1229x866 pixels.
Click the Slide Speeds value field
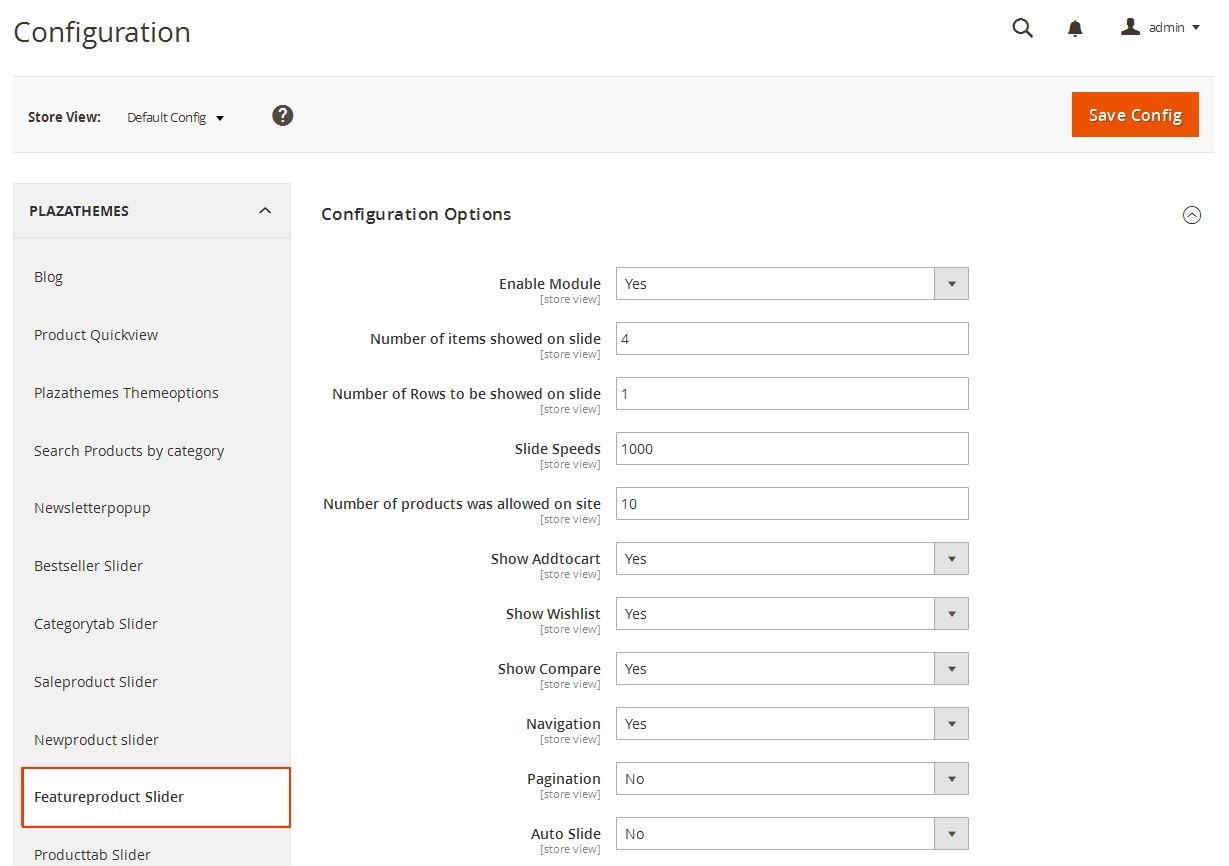click(x=792, y=448)
